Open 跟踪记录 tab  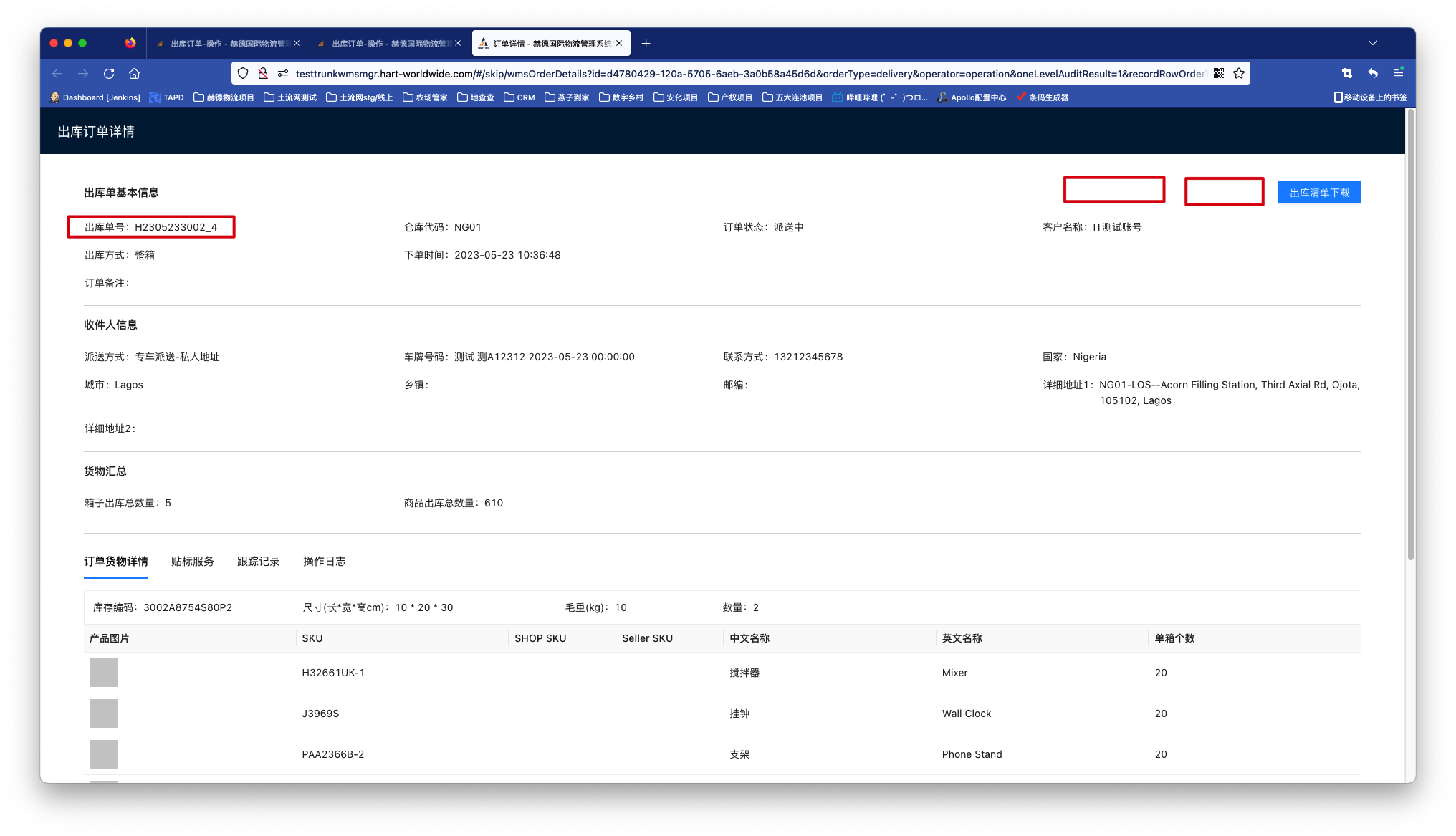(x=258, y=562)
